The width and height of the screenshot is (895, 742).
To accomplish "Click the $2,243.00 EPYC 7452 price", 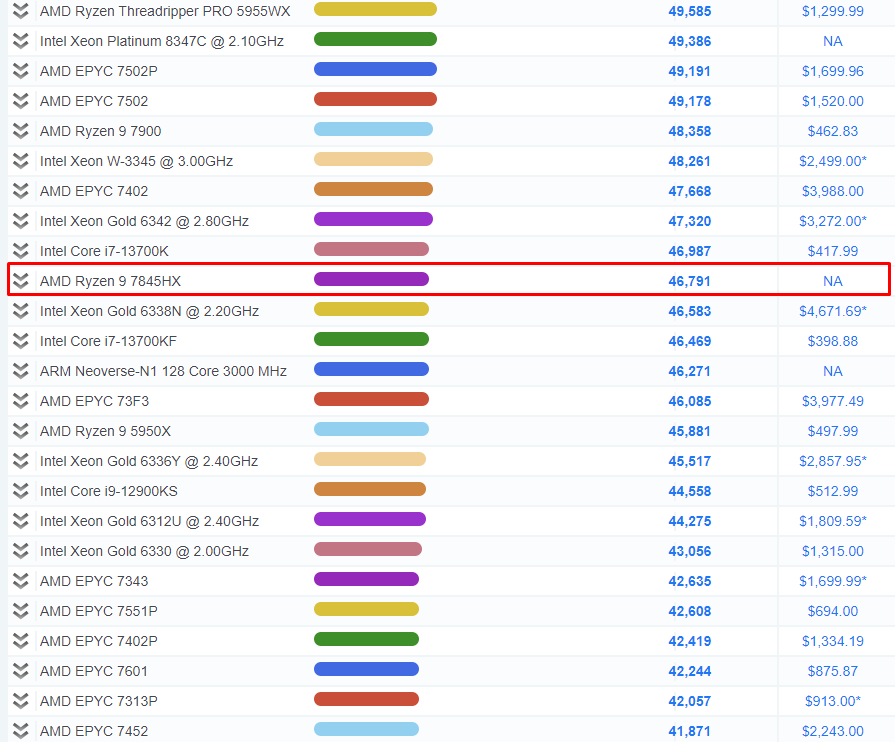I will (x=833, y=731).
